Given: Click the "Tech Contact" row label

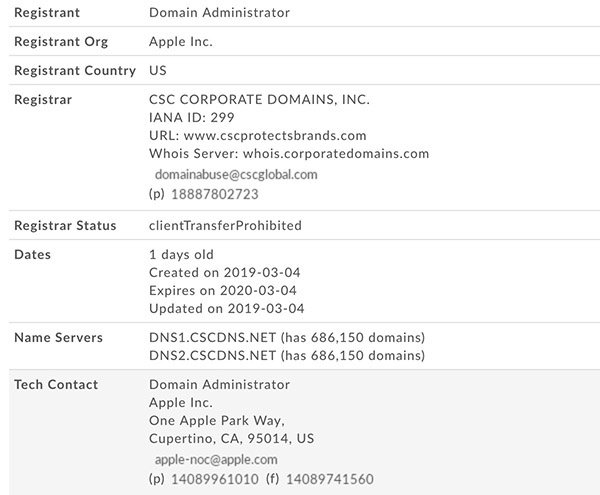Looking at the screenshot, I should [56, 384].
